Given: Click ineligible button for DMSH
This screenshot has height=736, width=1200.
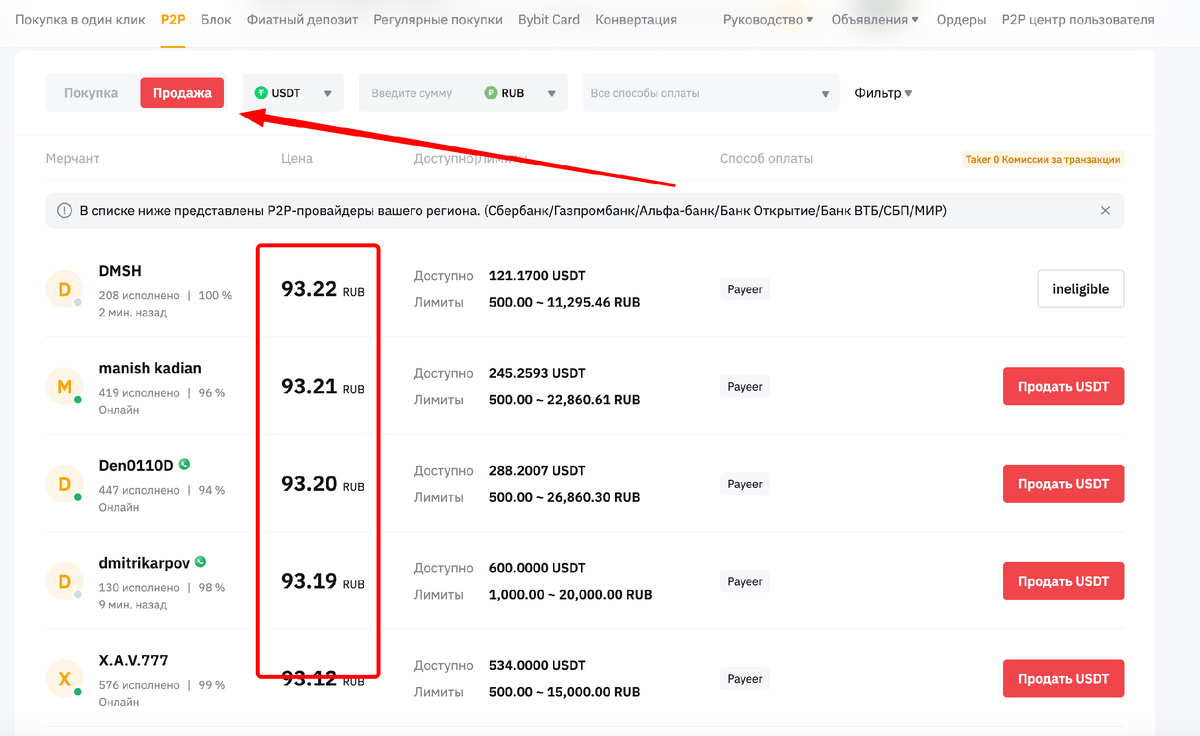Looking at the screenshot, I should point(1081,289).
